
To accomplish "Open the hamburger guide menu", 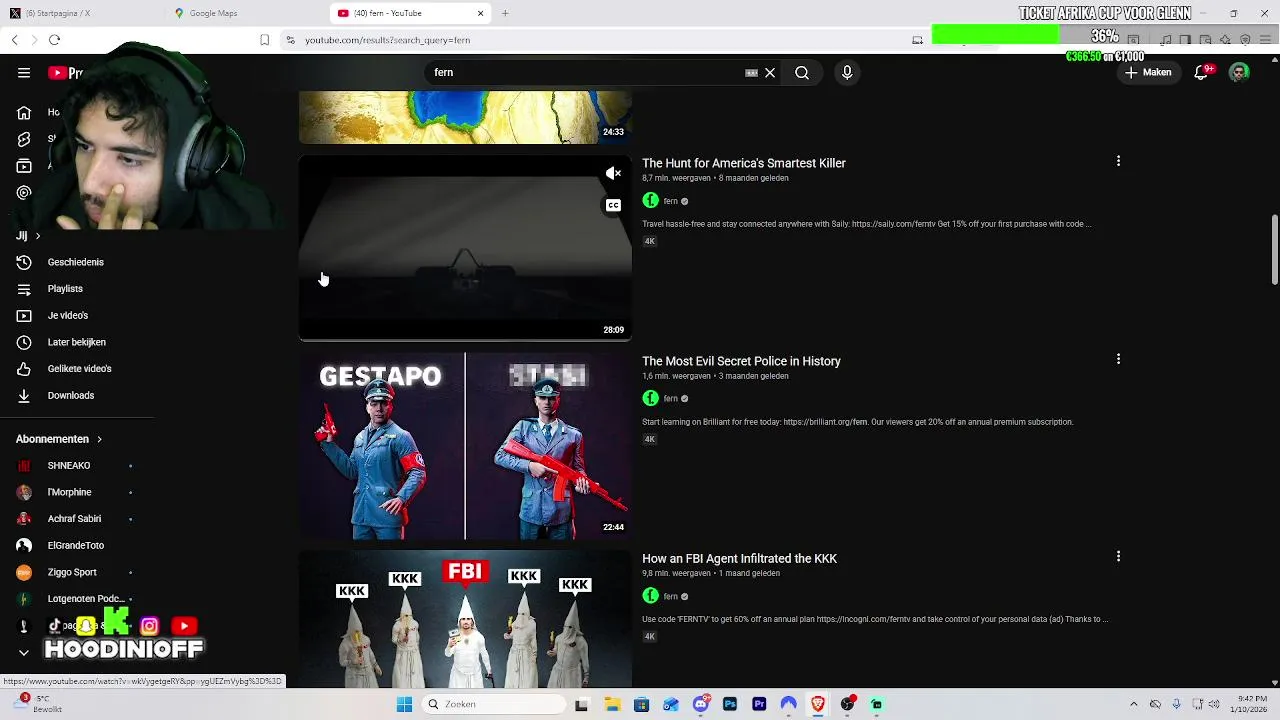I will coord(24,72).
